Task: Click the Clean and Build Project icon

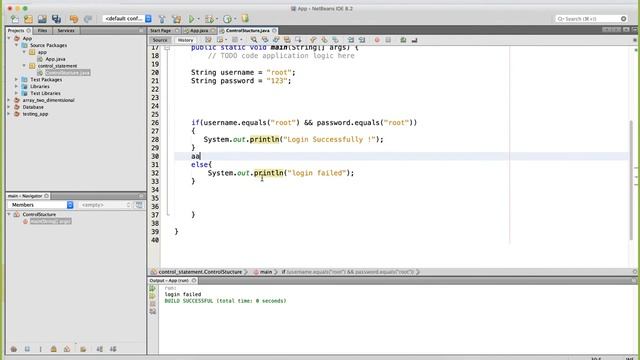Action: point(176,19)
